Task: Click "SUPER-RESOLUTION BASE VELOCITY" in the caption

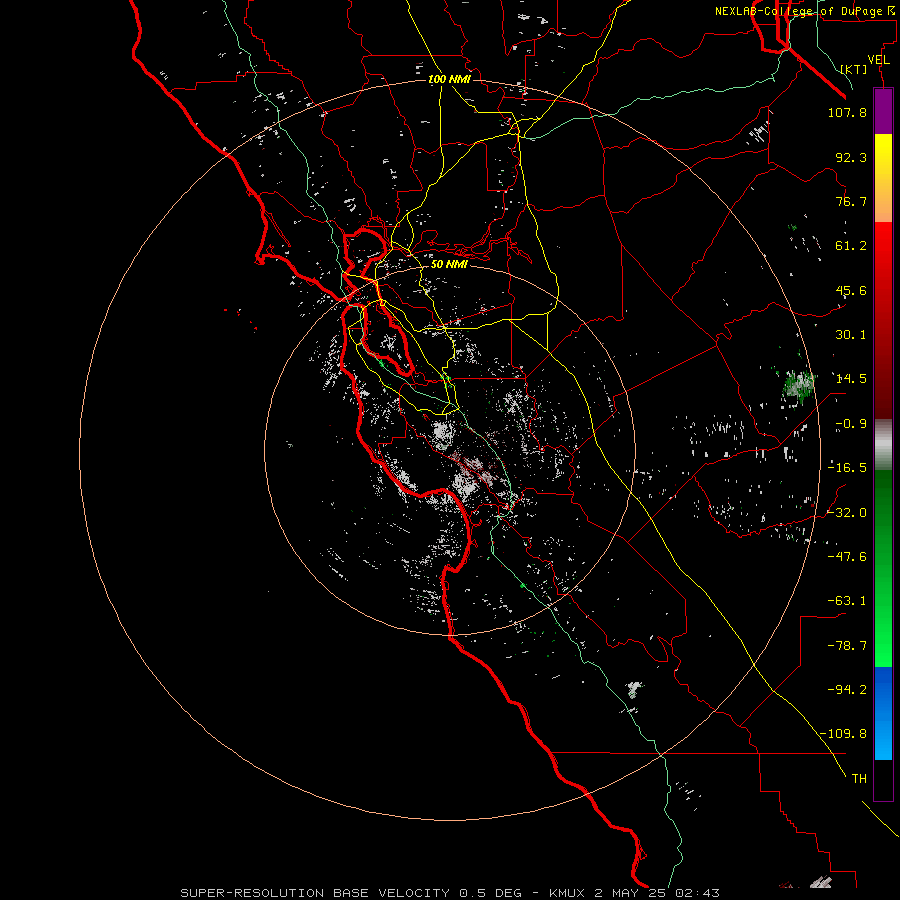Action: coord(315,893)
